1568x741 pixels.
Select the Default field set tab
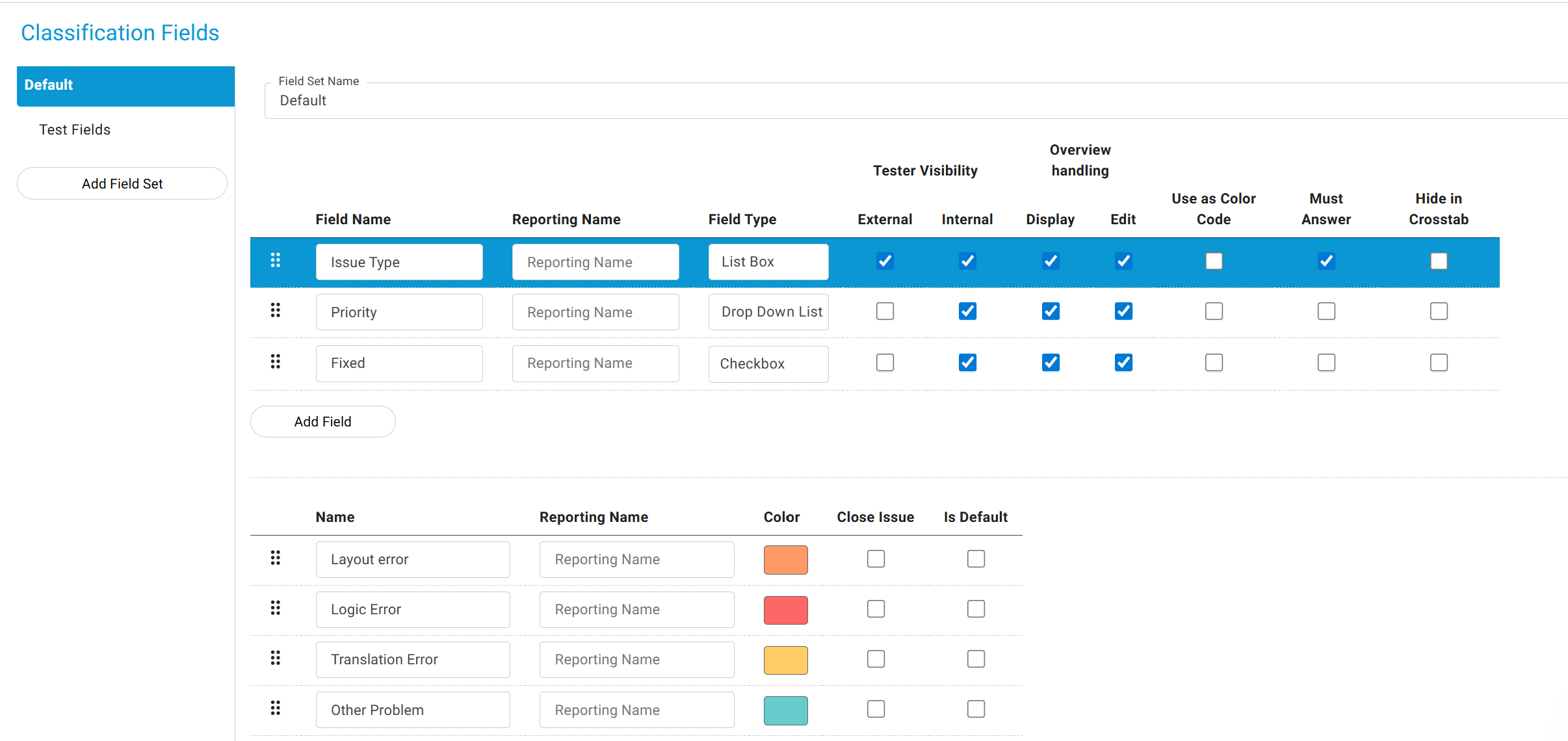[x=125, y=86]
